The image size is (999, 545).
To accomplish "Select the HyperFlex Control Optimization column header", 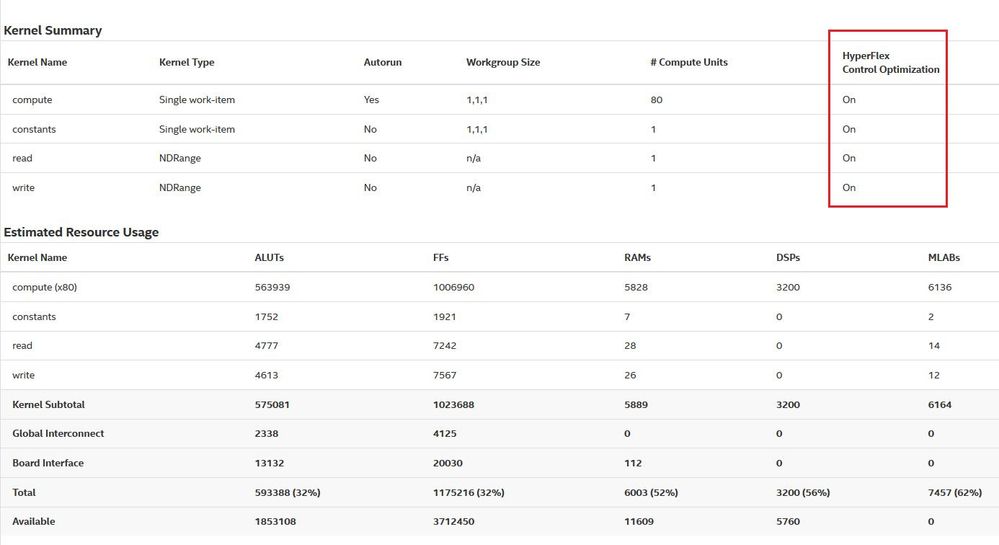I will (890, 63).
